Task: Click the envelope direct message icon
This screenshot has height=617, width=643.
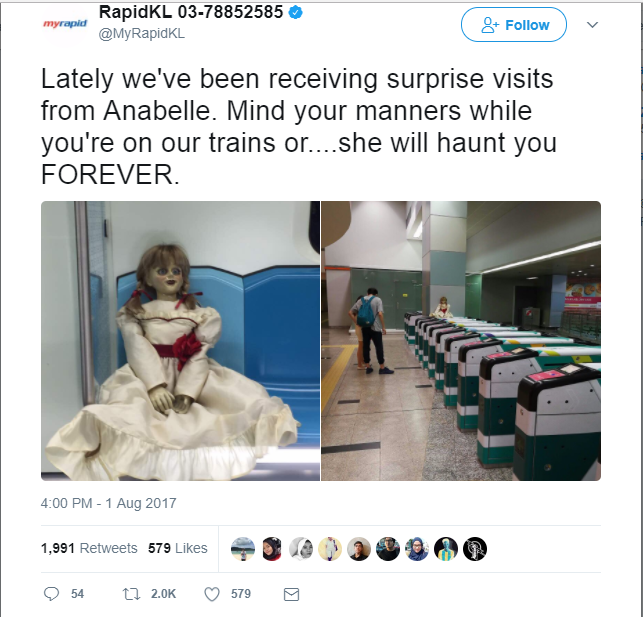Action: click(x=291, y=594)
